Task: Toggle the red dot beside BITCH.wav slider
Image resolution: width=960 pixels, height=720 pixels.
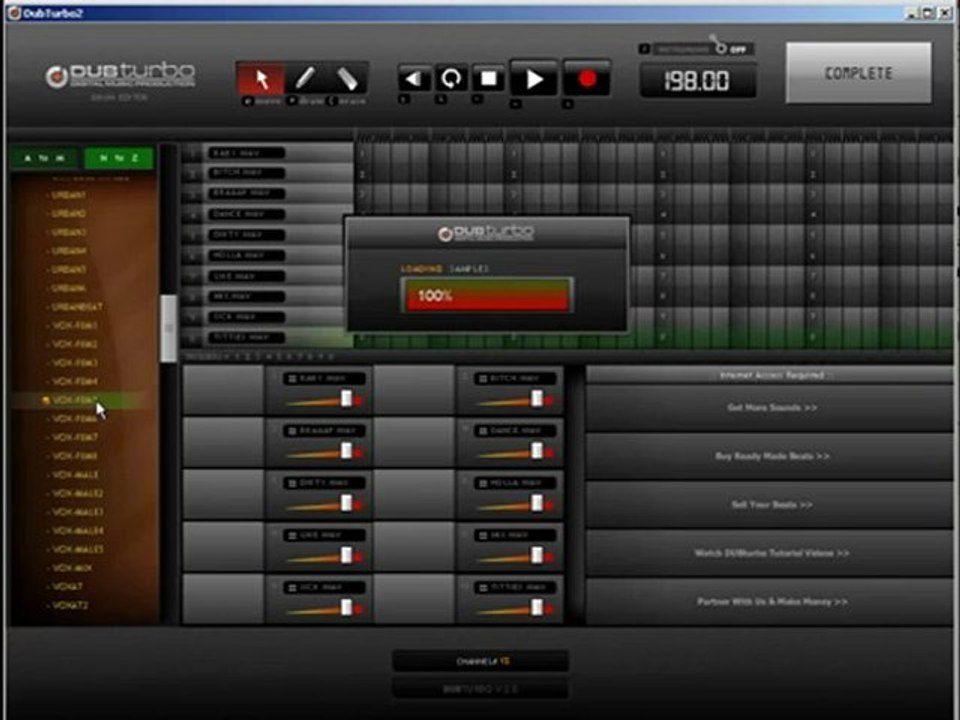Action: point(550,400)
